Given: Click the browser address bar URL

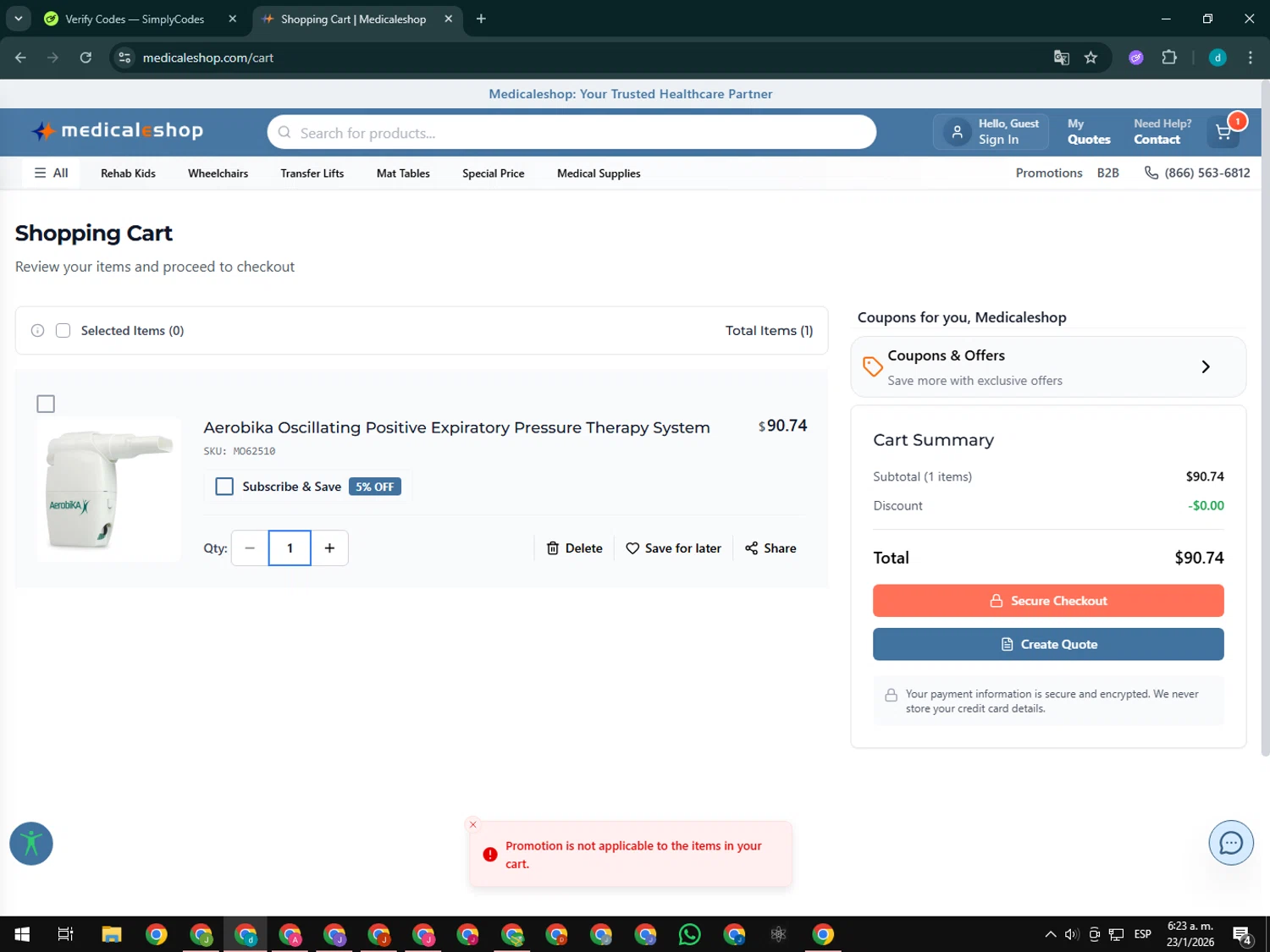Looking at the screenshot, I should point(208,58).
